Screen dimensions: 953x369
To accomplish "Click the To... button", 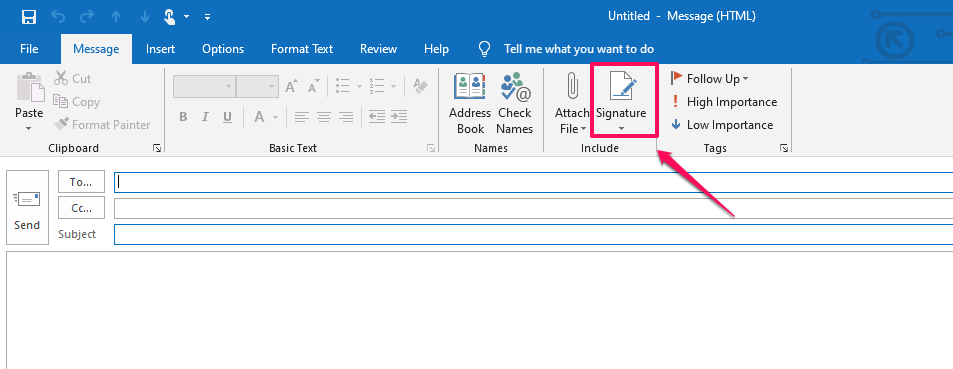I will [x=81, y=182].
